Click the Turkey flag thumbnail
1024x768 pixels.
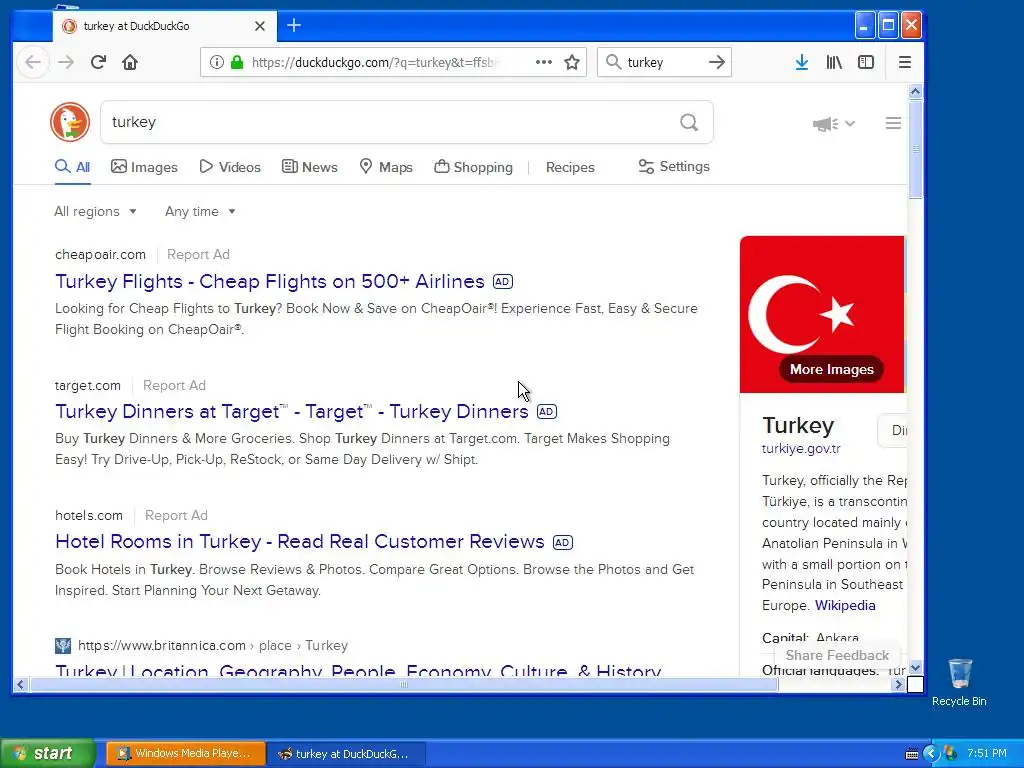coord(822,314)
